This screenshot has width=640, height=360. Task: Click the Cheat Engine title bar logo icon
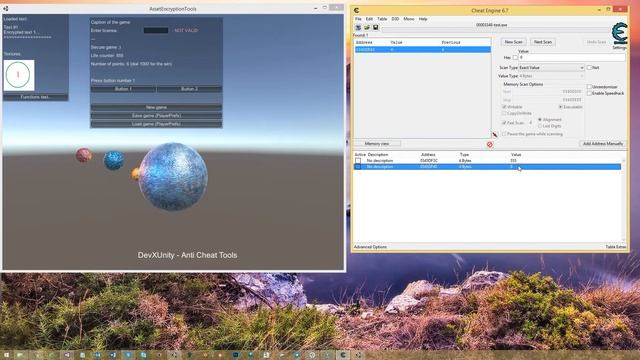tap(356, 10)
